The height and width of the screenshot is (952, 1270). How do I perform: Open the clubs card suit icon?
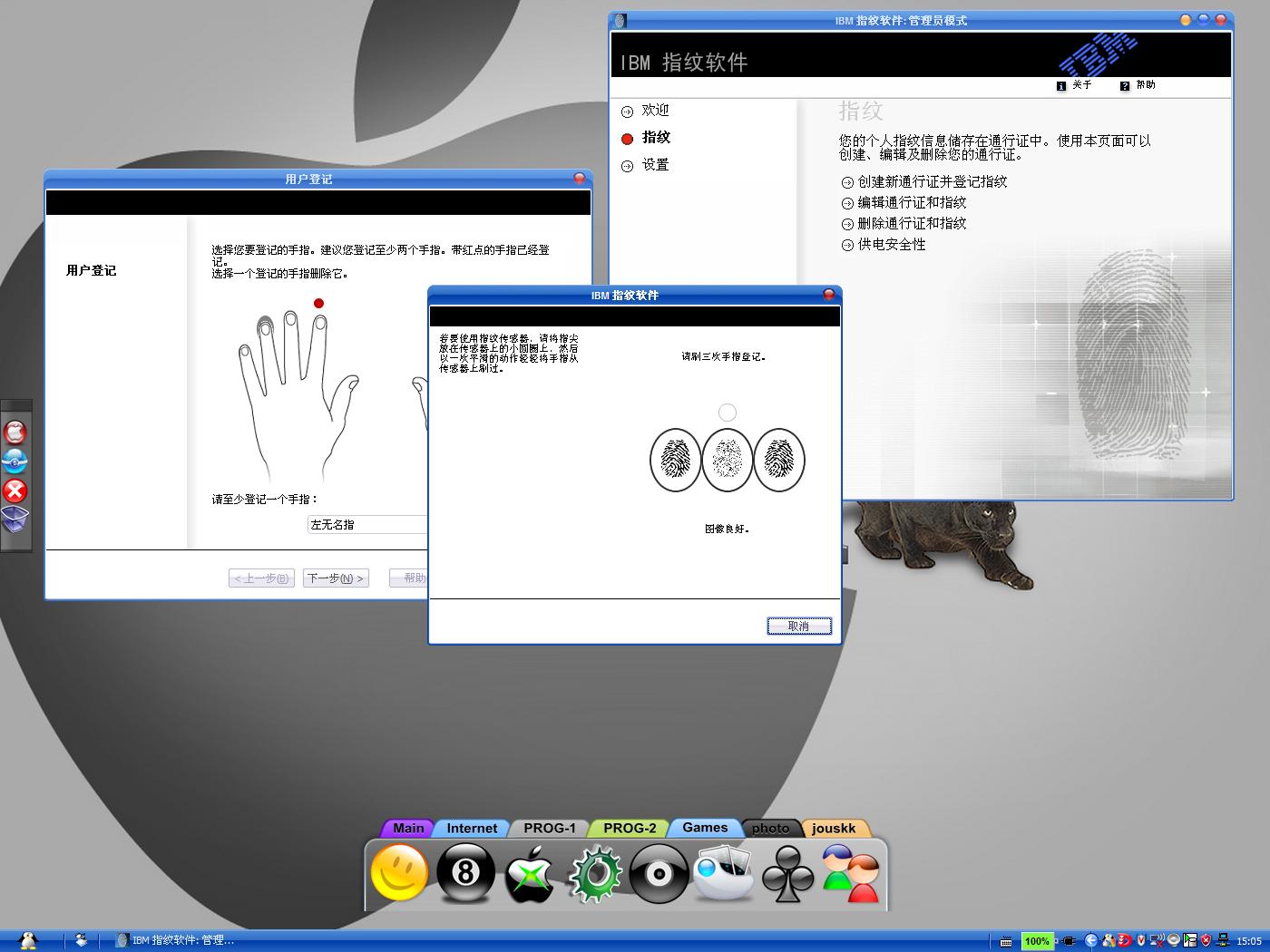787,874
